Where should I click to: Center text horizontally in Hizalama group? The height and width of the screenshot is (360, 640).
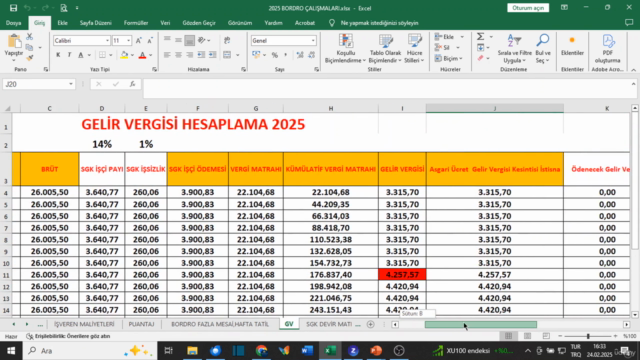point(178,55)
